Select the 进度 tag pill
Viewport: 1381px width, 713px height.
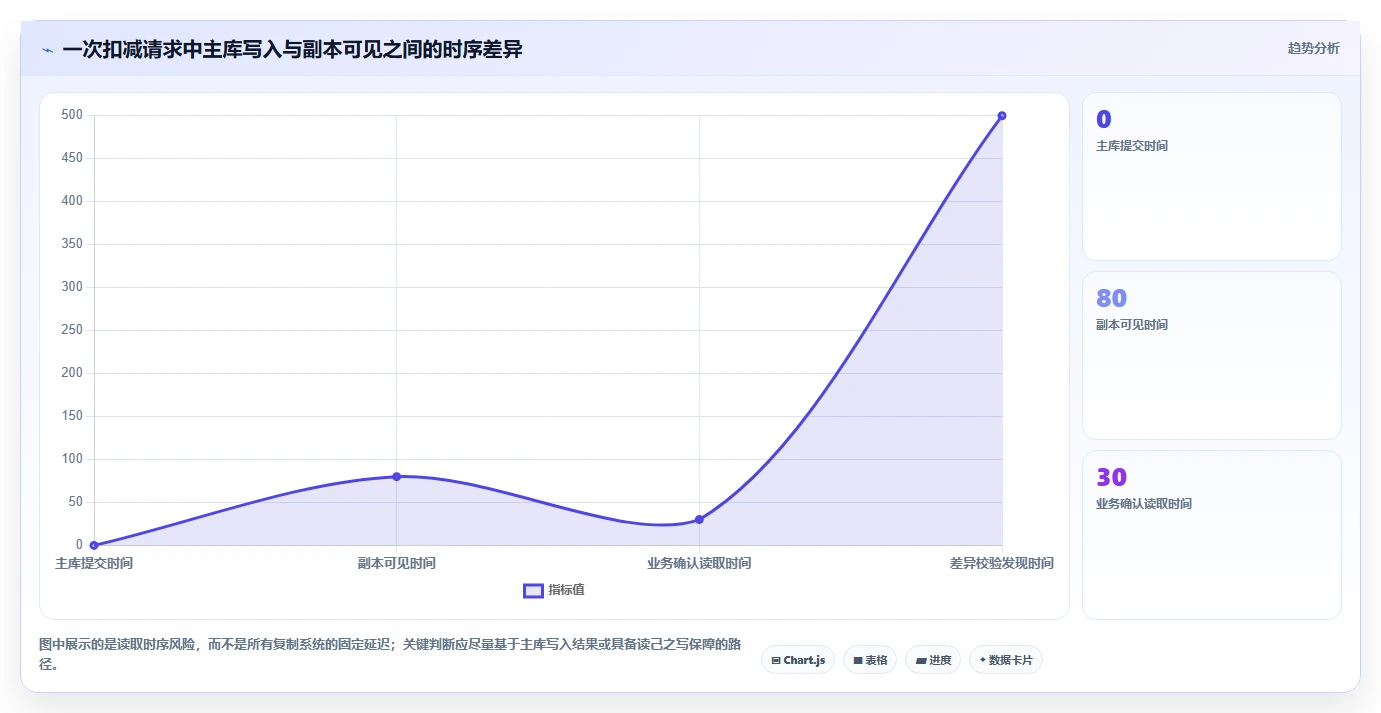tap(933, 660)
